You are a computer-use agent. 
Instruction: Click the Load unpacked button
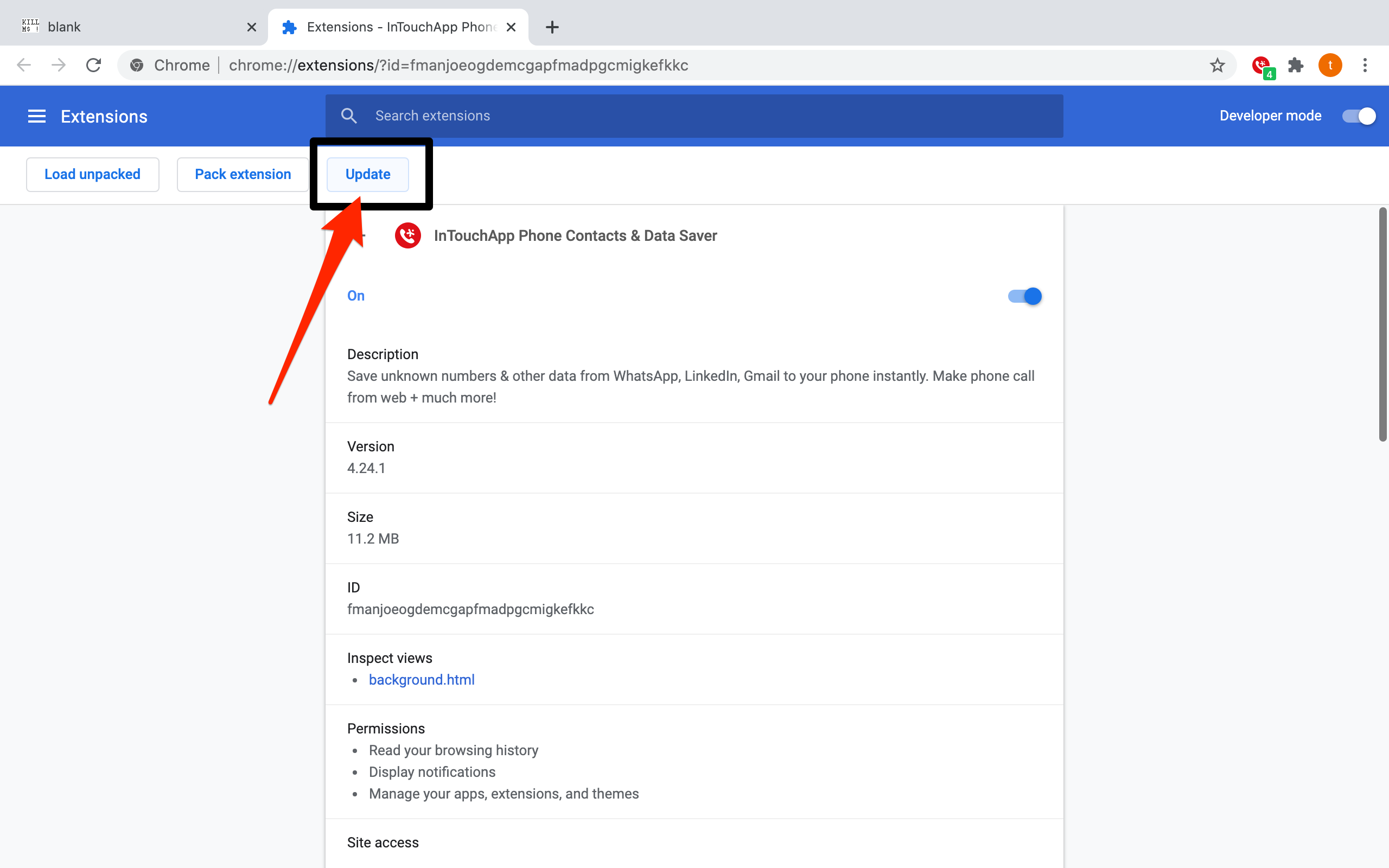point(92,175)
